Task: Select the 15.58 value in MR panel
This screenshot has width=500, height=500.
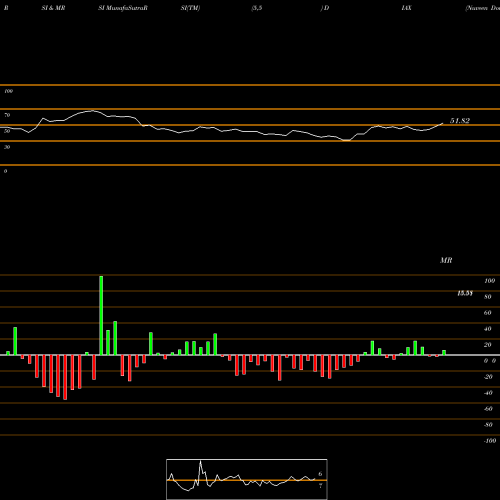Action: (x=465, y=293)
